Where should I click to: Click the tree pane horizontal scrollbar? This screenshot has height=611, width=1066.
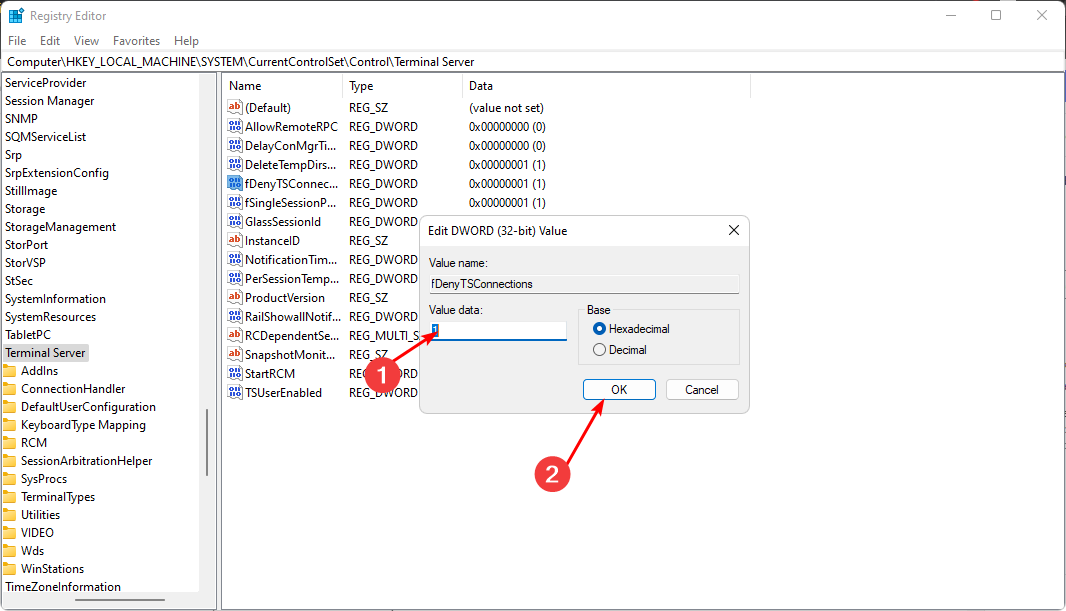pos(120,600)
